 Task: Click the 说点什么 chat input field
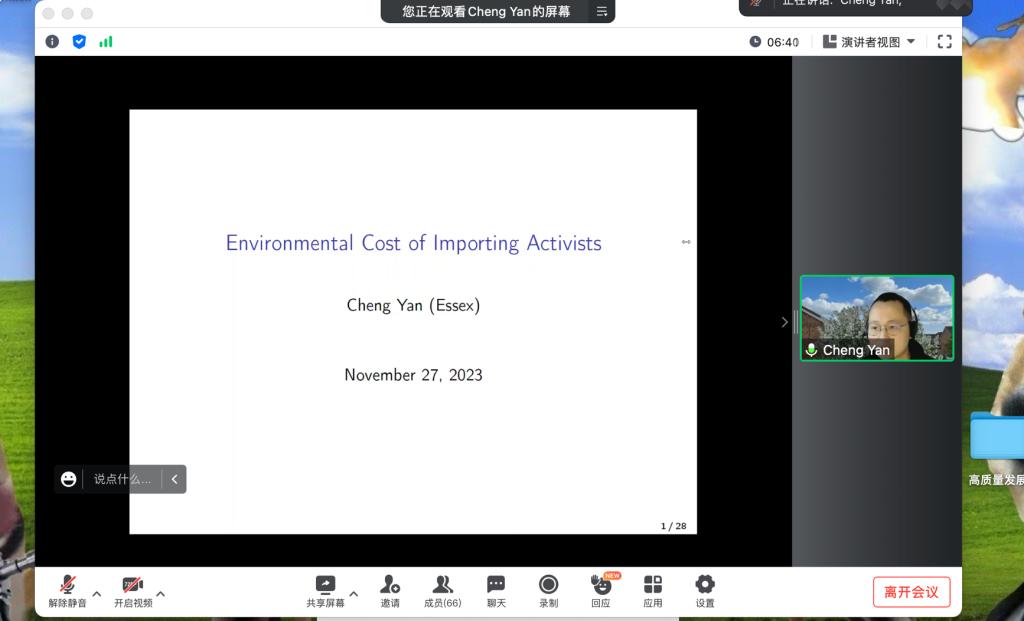(122, 479)
